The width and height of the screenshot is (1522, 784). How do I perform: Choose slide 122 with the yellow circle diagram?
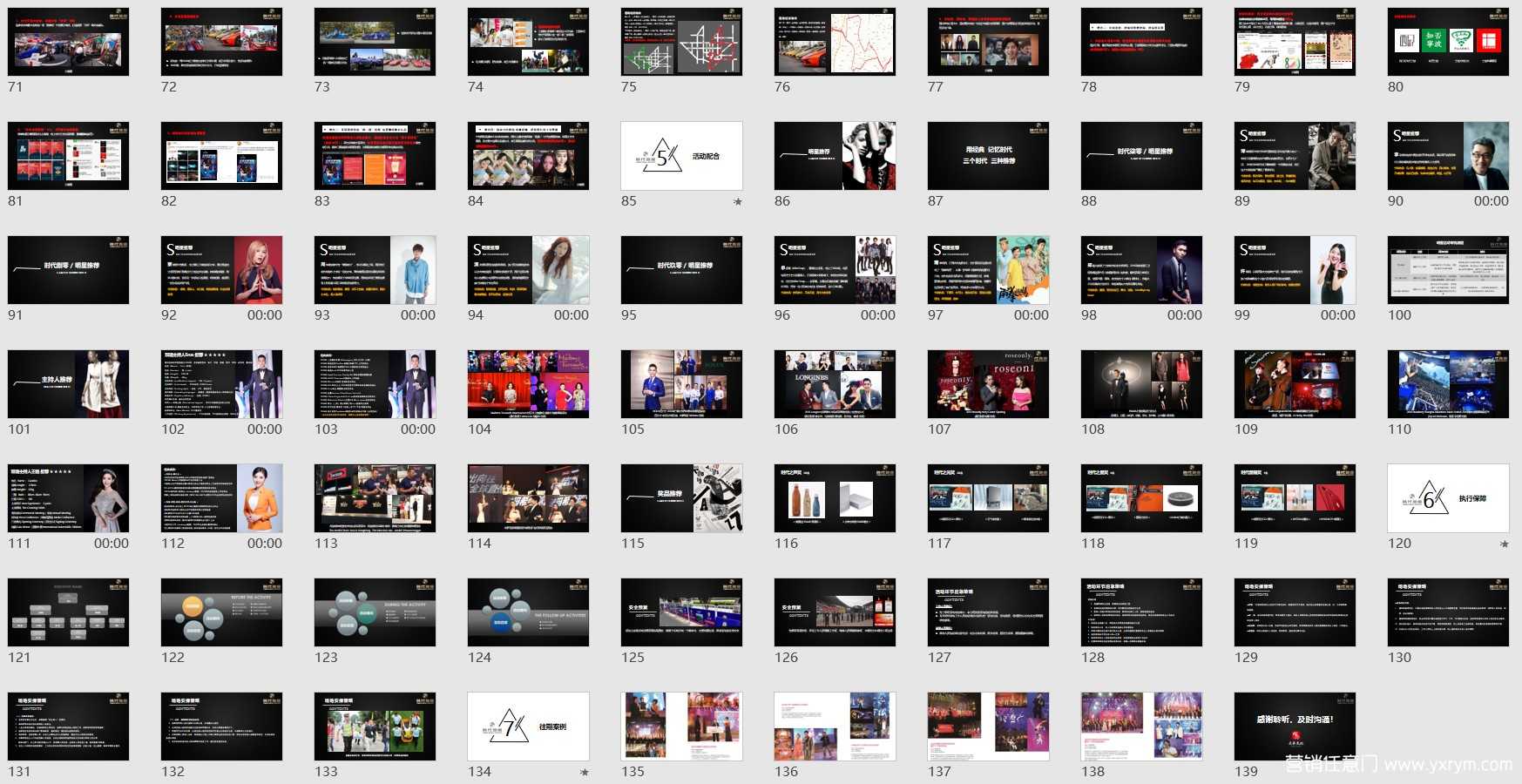click(221, 612)
